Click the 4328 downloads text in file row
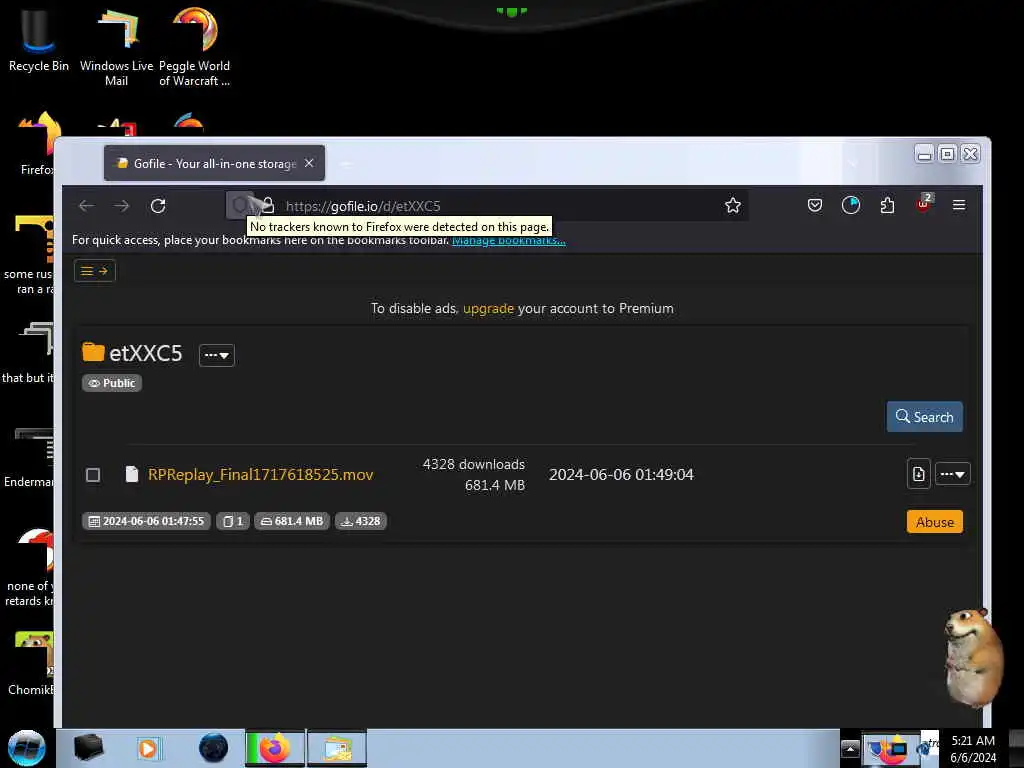The width and height of the screenshot is (1024, 768). 473,464
